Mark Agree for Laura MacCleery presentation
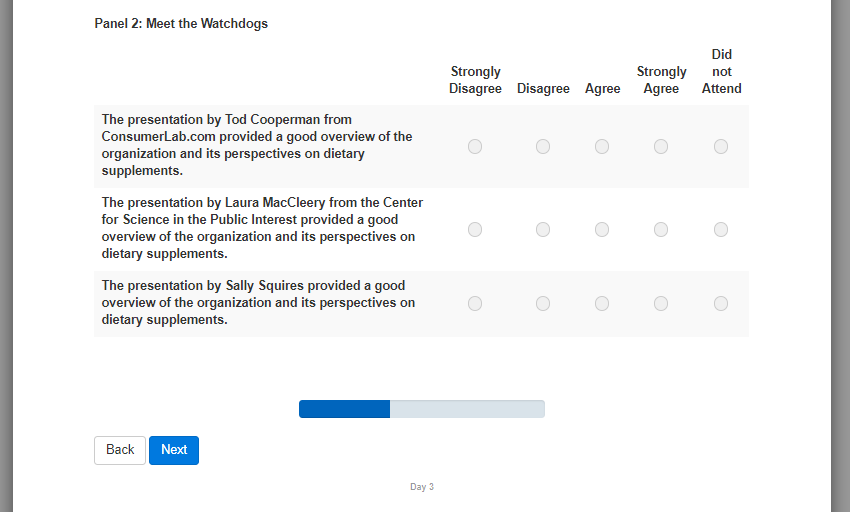This screenshot has width=850, height=512. point(602,229)
